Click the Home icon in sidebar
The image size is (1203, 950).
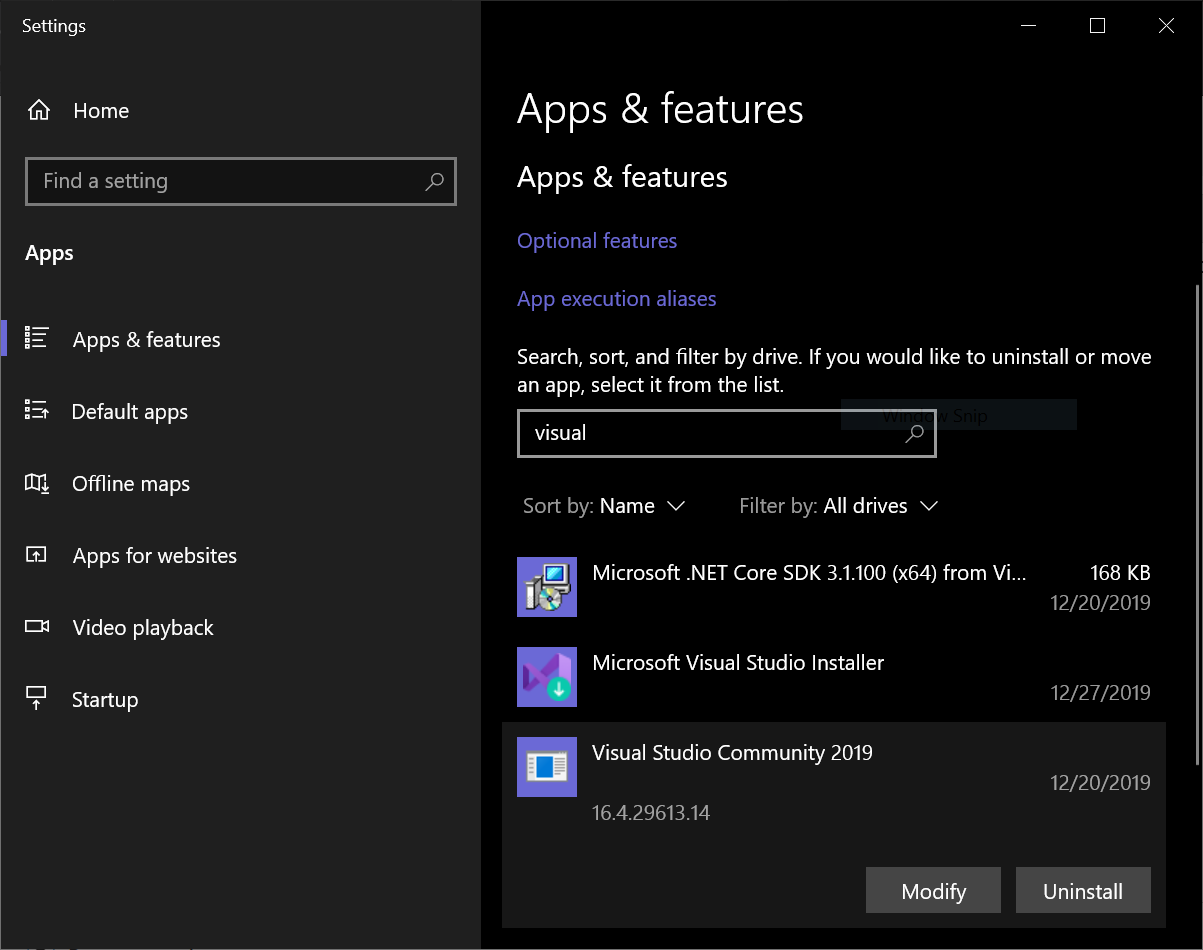[x=38, y=111]
